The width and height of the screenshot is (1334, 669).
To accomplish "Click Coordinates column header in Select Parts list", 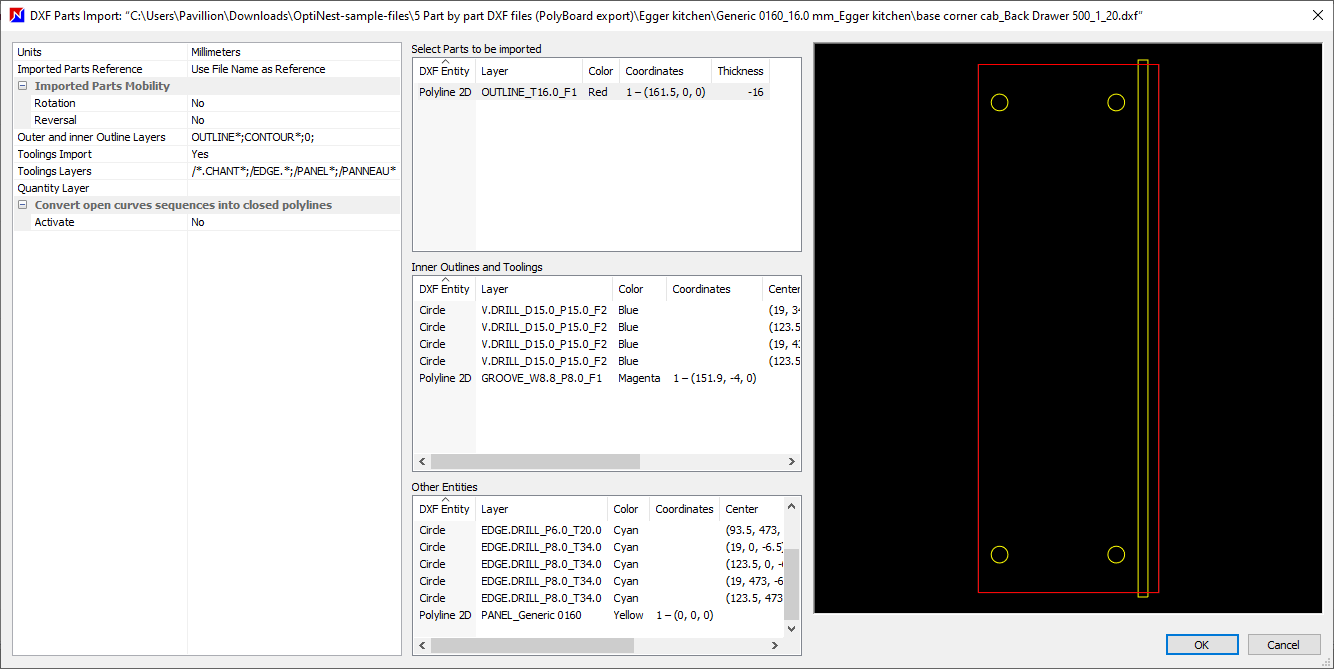I will point(665,71).
